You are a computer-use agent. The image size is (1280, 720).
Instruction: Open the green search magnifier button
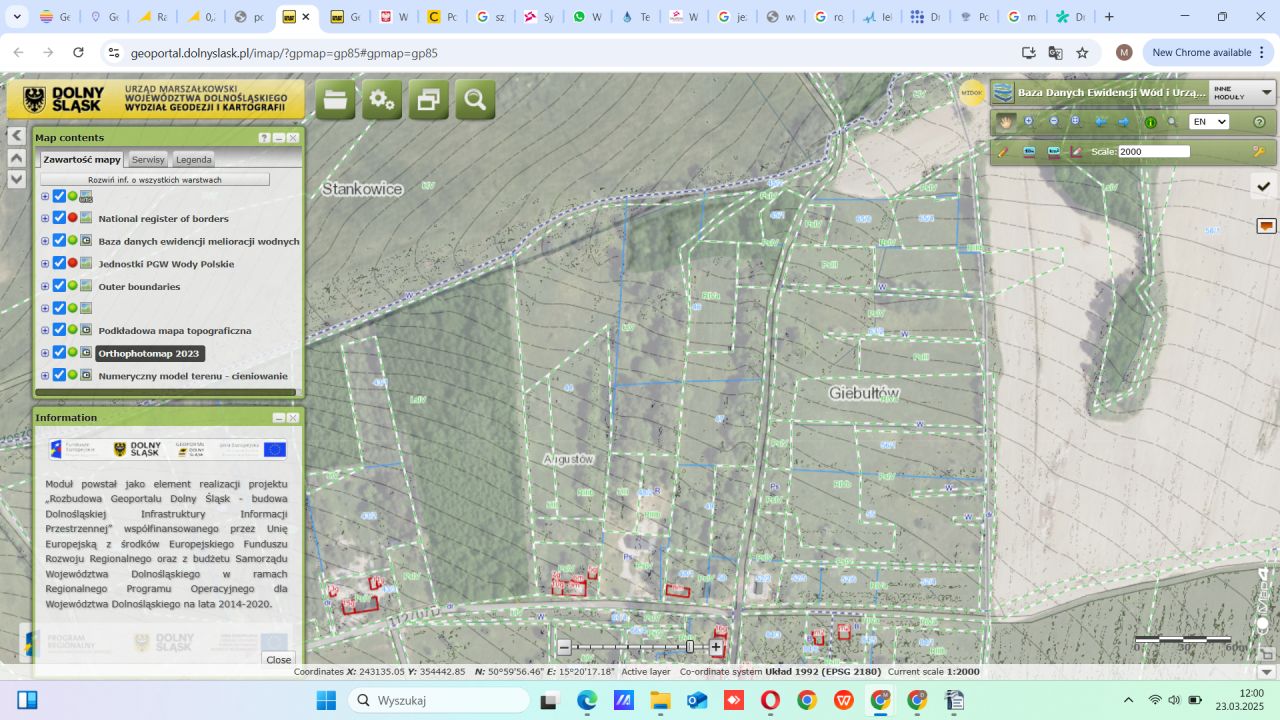475,100
